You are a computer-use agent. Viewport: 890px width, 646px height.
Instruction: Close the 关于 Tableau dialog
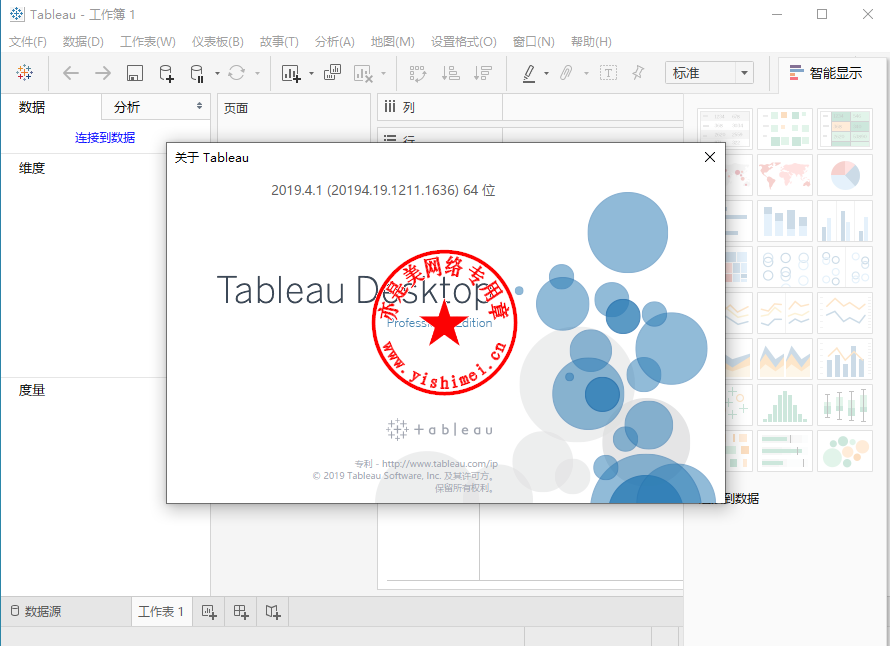(x=710, y=157)
